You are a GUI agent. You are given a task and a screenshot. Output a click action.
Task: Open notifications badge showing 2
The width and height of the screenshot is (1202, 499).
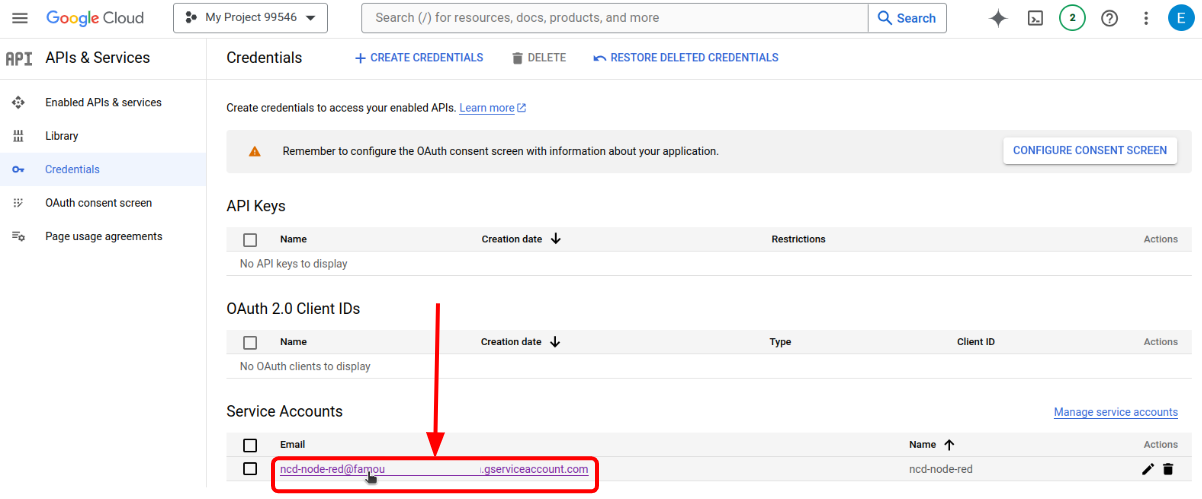pos(1072,18)
